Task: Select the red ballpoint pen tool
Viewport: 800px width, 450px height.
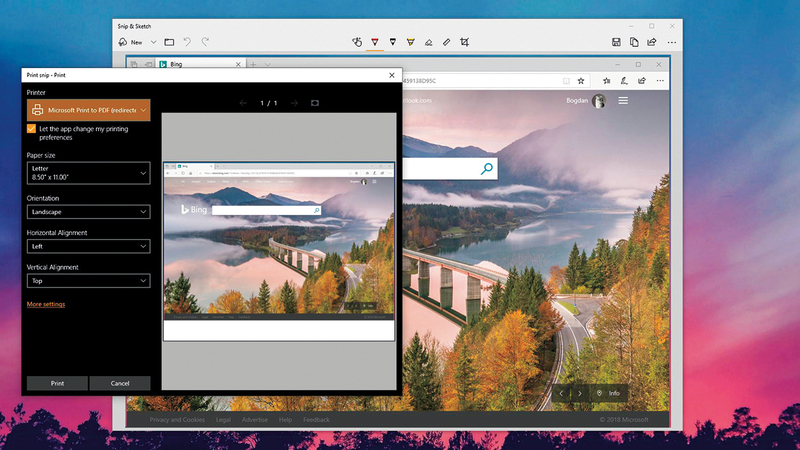Action: (x=375, y=42)
